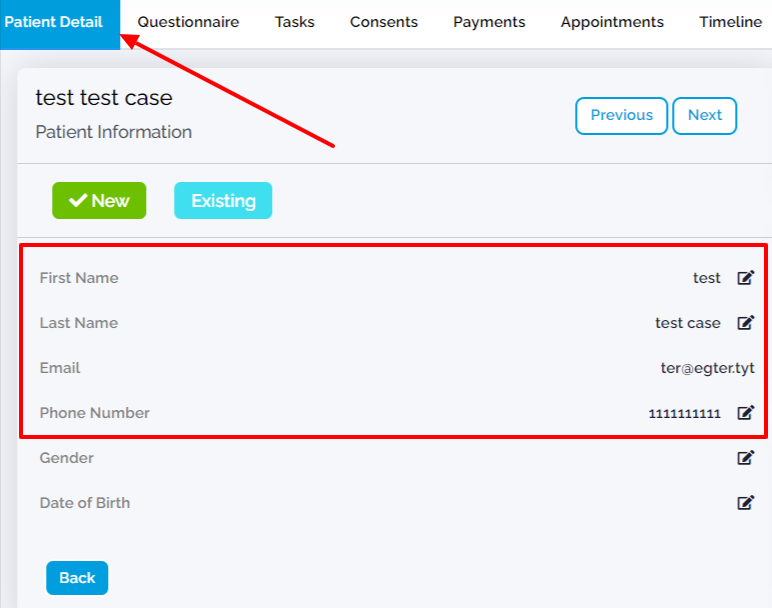Click the Last Name edit pencil icon

point(745,322)
